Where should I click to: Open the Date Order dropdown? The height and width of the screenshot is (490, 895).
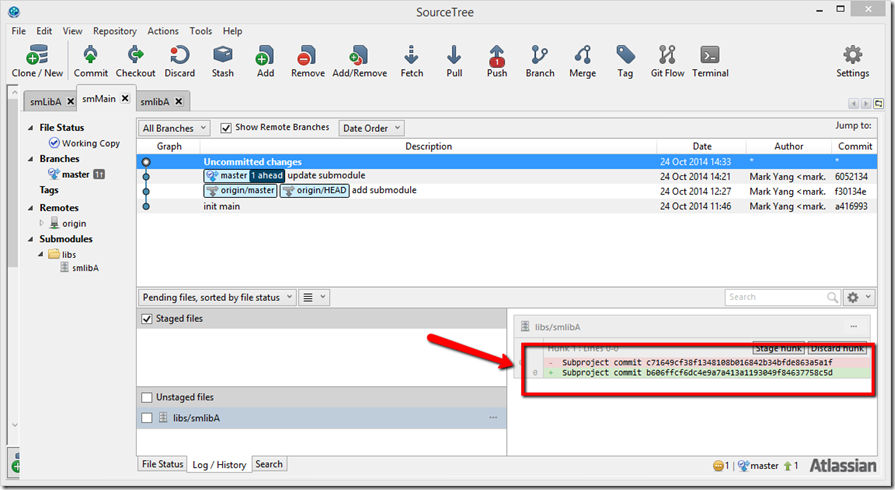click(x=371, y=128)
